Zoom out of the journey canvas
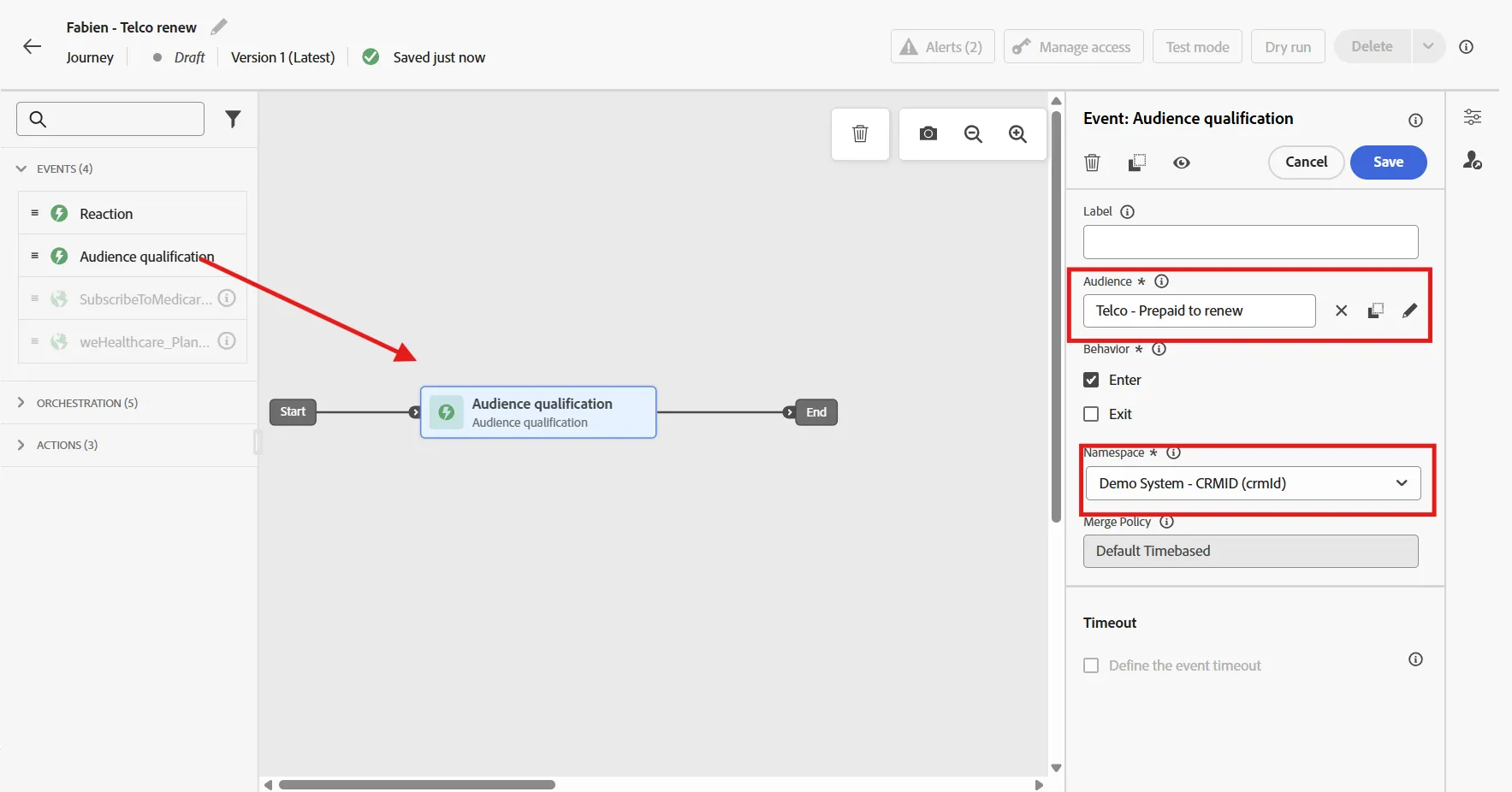Screen dimensions: 1512x792 [x=973, y=133]
